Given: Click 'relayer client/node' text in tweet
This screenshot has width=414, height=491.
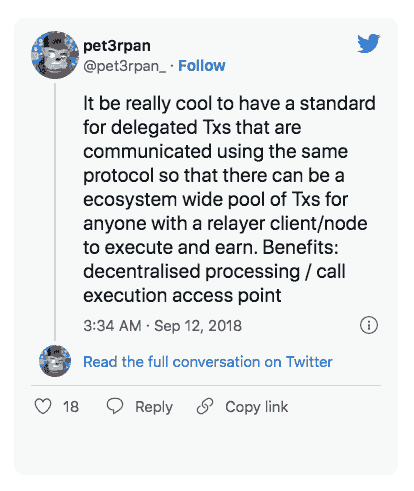Looking at the screenshot, I should tap(287, 223).
